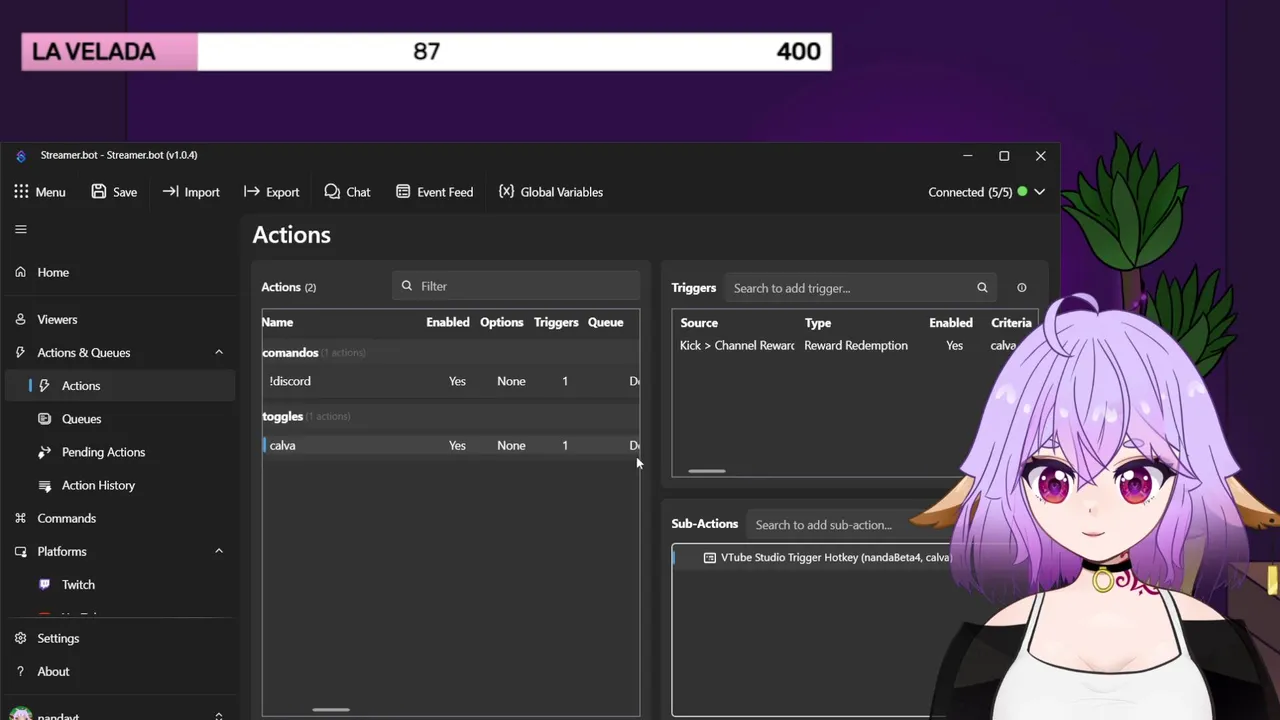Open the Commands page
The image size is (1280, 720).
point(67,518)
